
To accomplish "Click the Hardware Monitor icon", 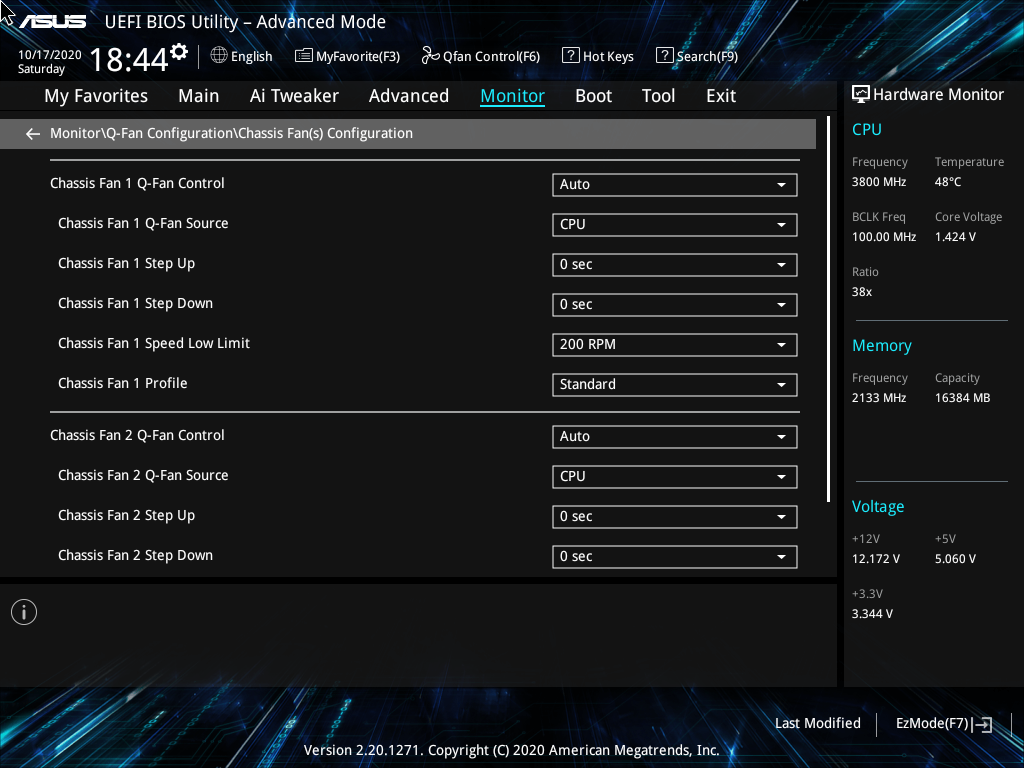I will click(861, 95).
